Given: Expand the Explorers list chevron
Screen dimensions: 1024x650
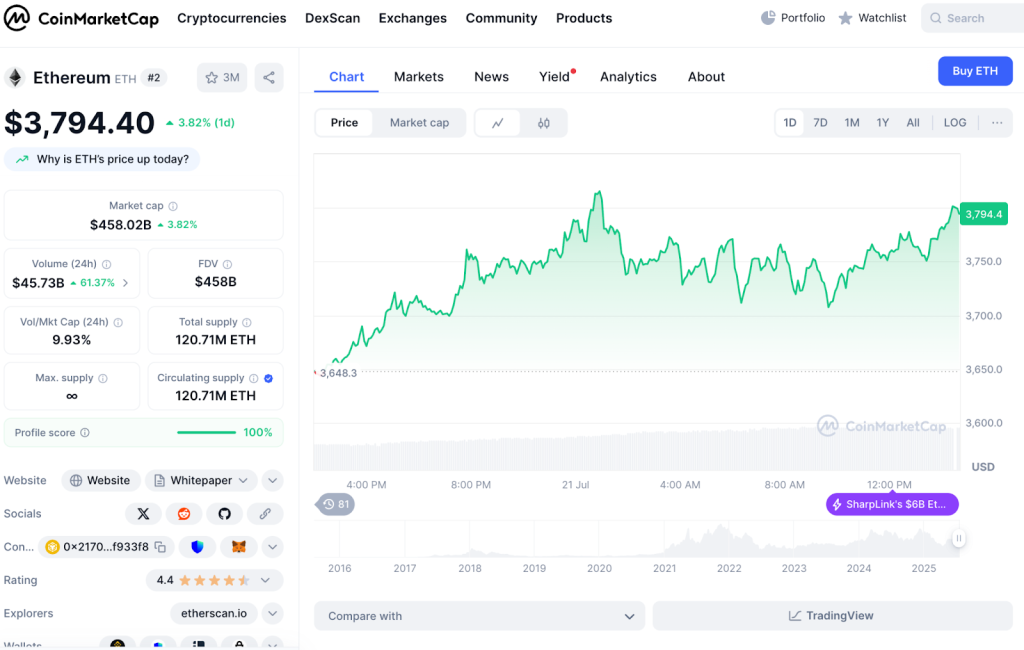Looking at the screenshot, I should point(272,613).
